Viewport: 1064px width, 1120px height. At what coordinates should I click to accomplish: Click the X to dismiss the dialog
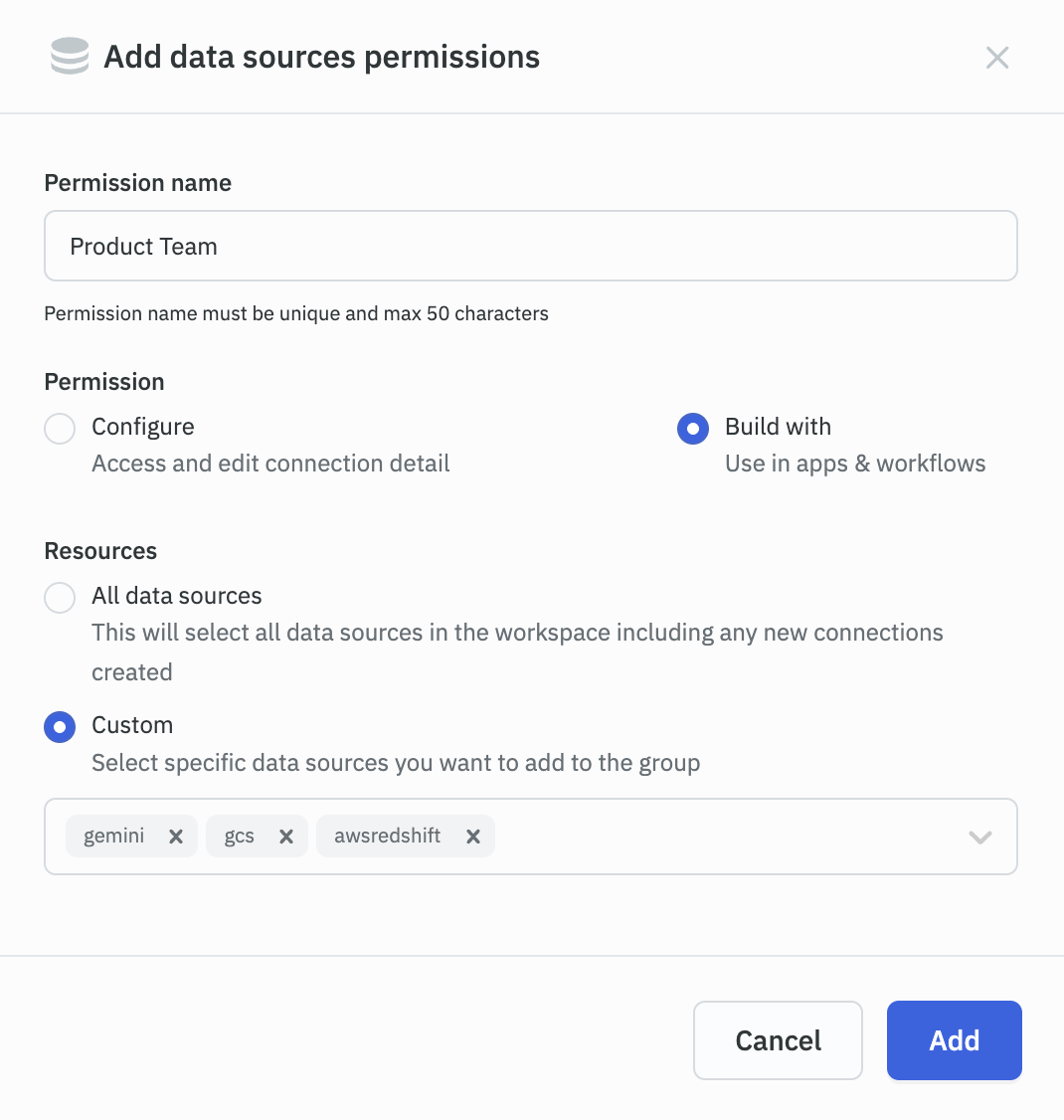point(997,57)
